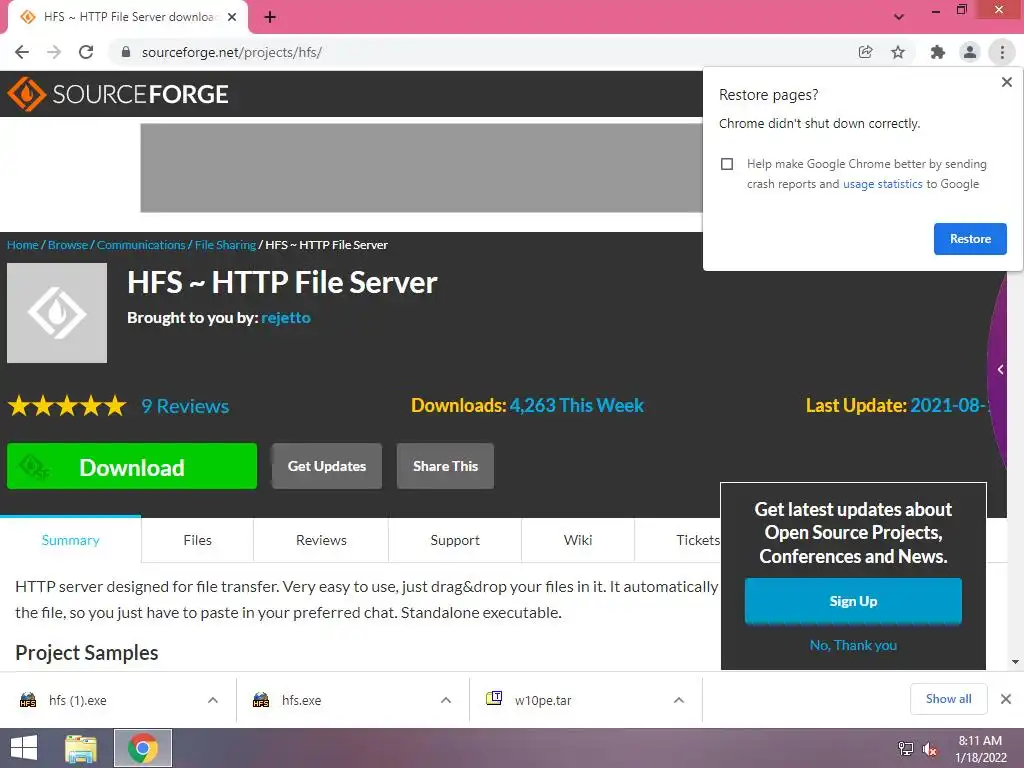Go back using browser back arrow

click(x=22, y=52)
